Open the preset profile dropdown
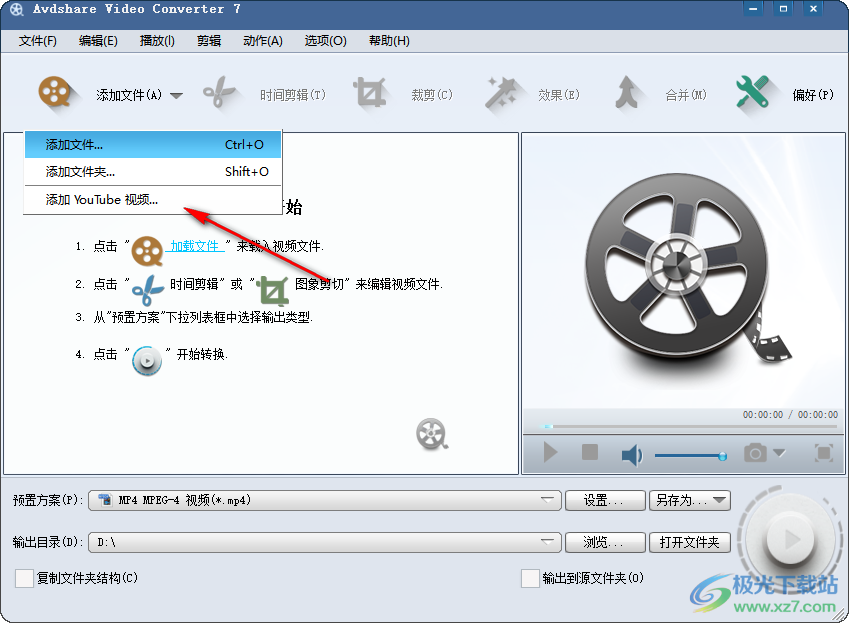 point(547,500)
